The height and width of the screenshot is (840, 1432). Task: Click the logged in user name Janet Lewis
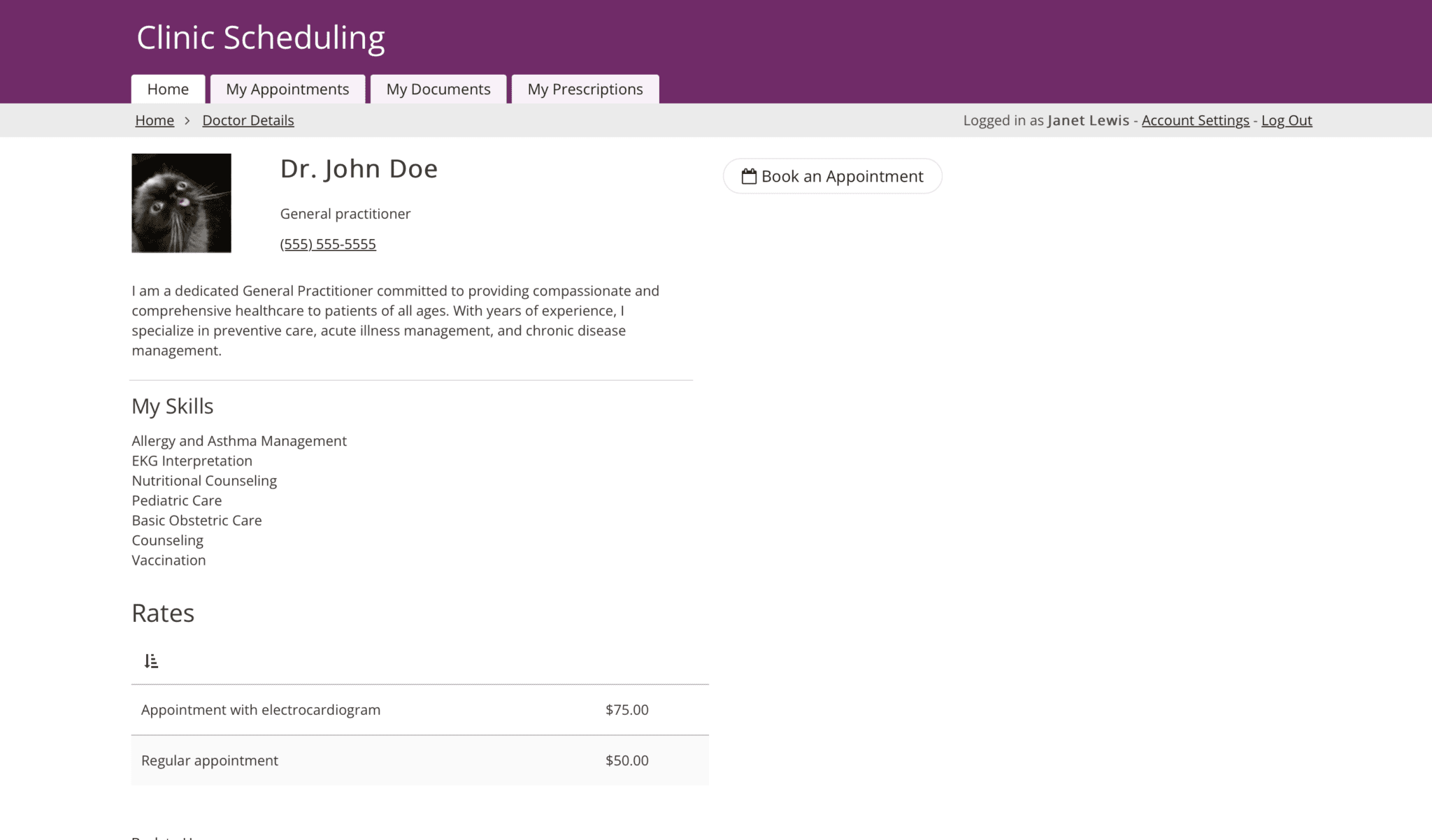[1088, 120]
